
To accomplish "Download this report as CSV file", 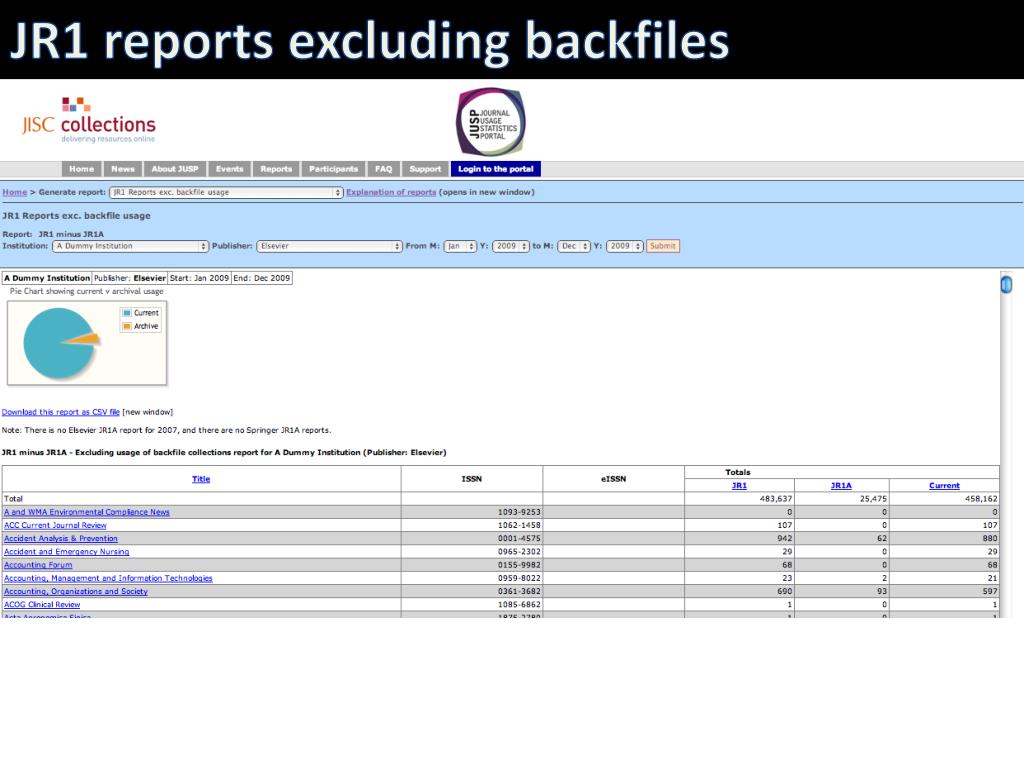I will [x=60, y=412].
